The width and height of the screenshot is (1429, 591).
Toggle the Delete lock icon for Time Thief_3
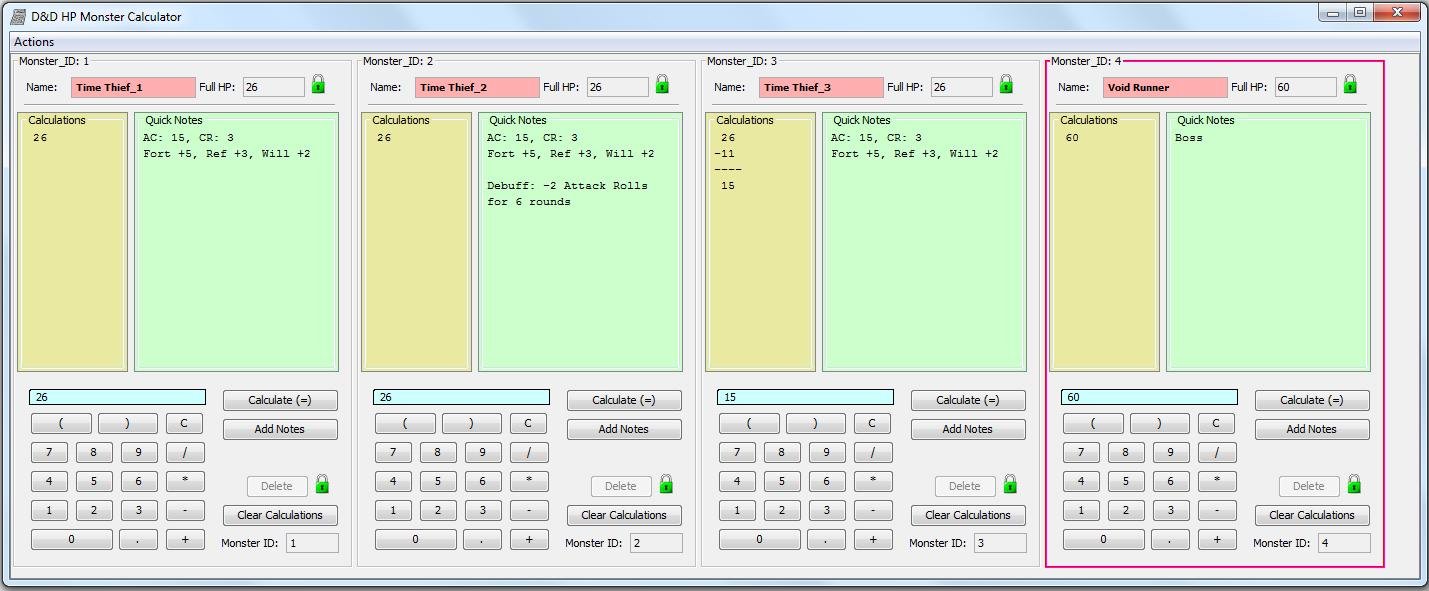[x=1008, y=485]
